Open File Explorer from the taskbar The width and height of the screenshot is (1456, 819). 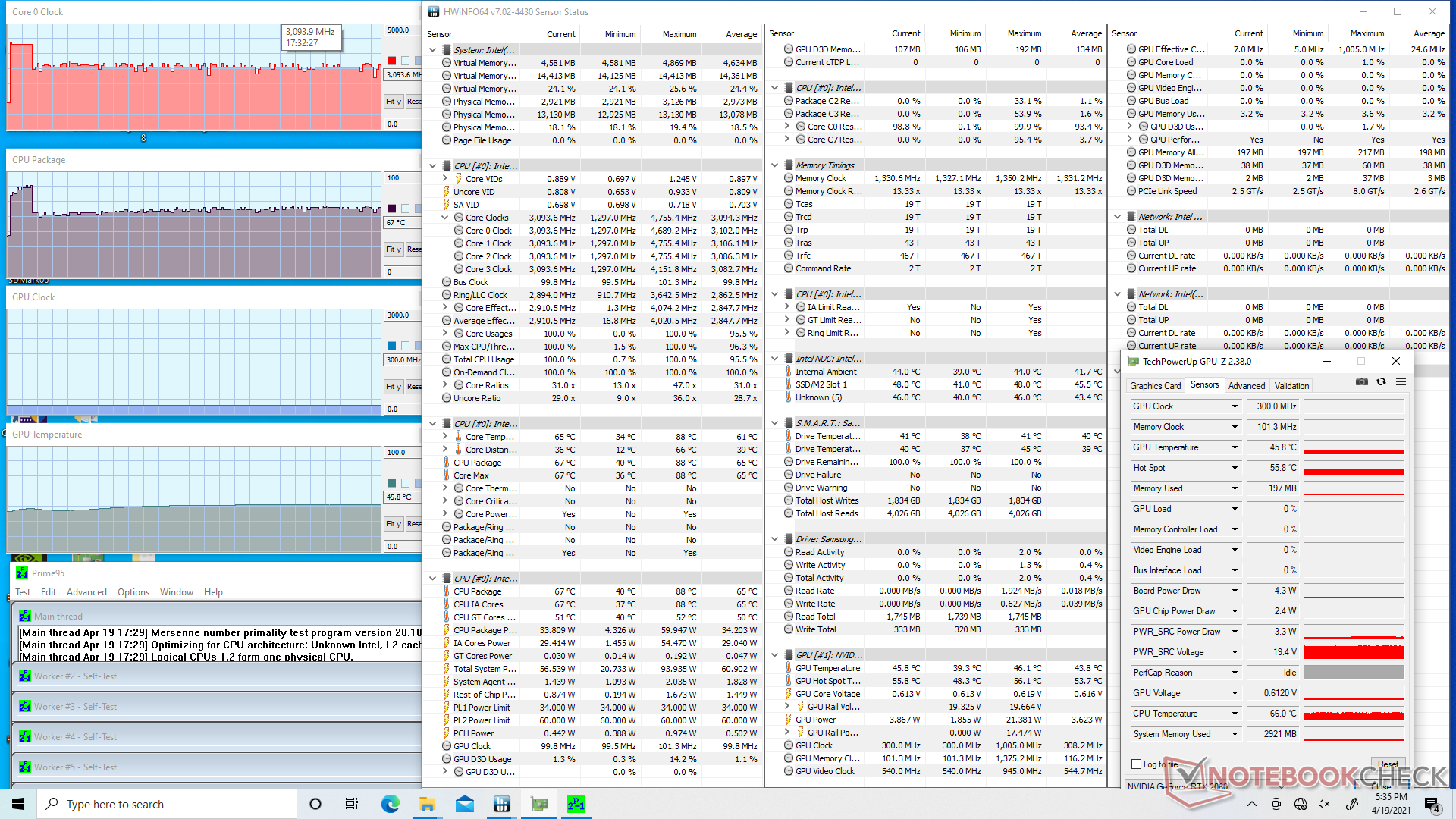(427, 804)
